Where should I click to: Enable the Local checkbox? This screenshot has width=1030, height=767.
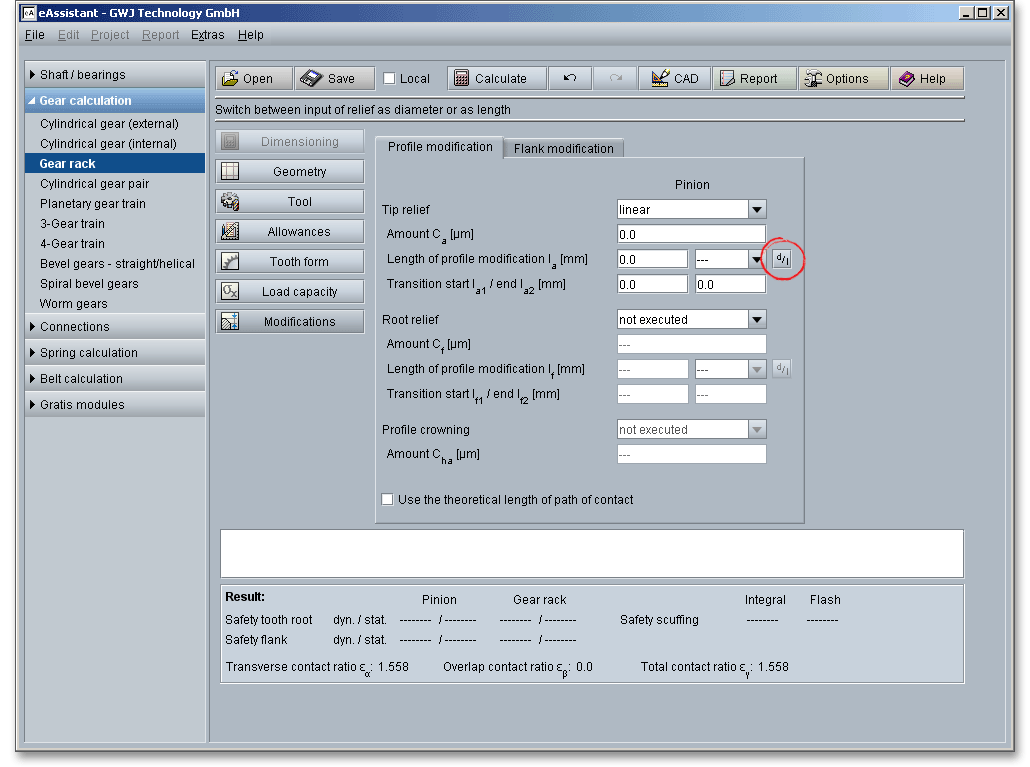point(390,79)
